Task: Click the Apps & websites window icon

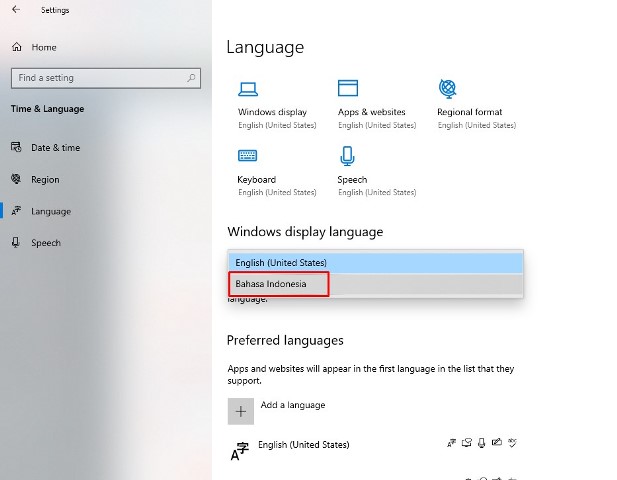Action: click(348, 88)
